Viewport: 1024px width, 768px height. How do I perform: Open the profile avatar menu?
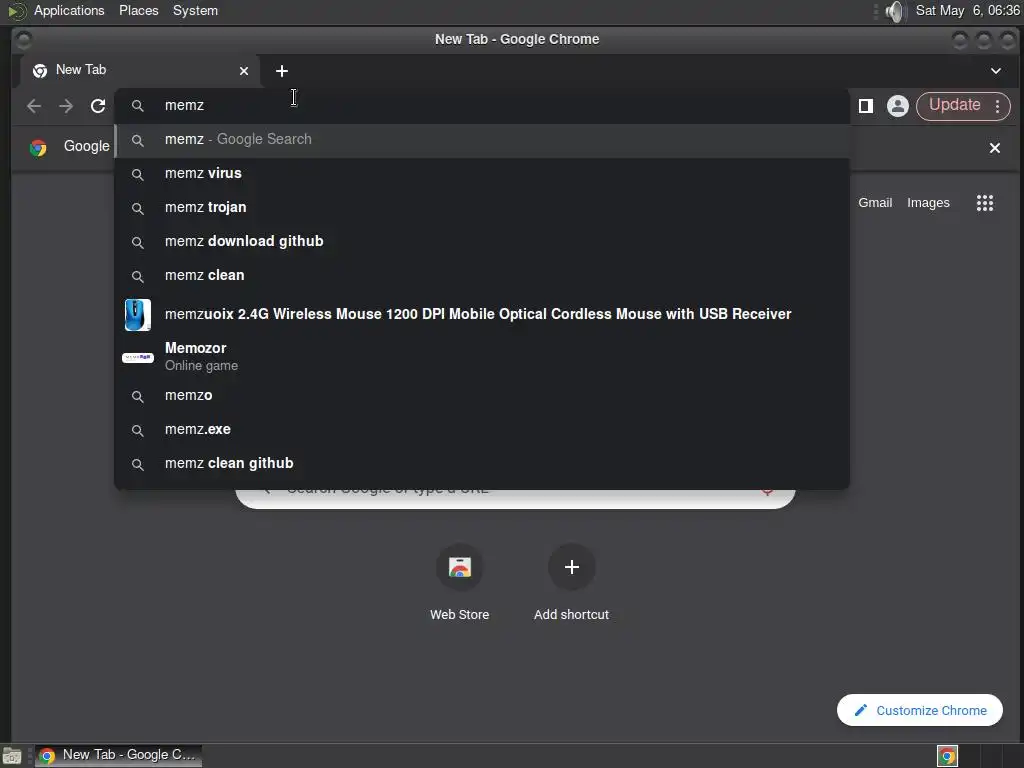click(897, 106)
